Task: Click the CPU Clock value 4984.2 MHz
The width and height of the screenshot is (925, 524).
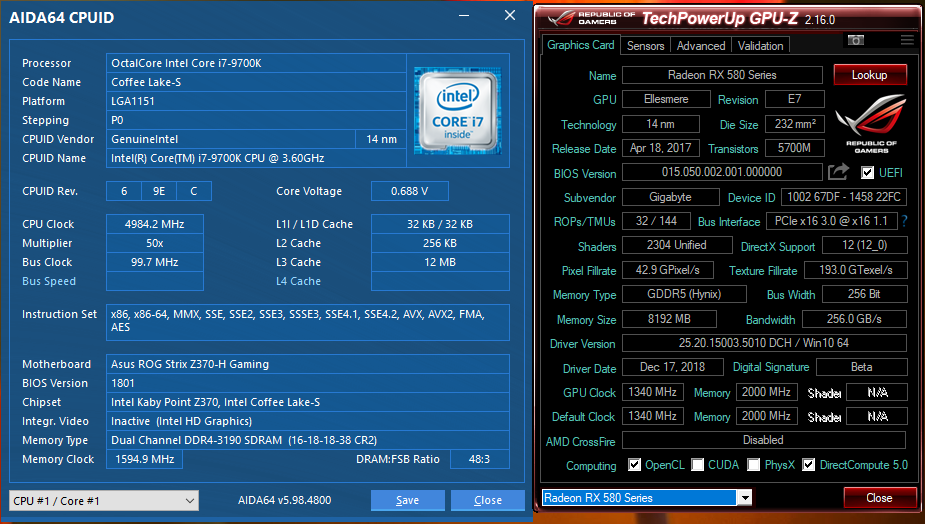Action: 155,224
